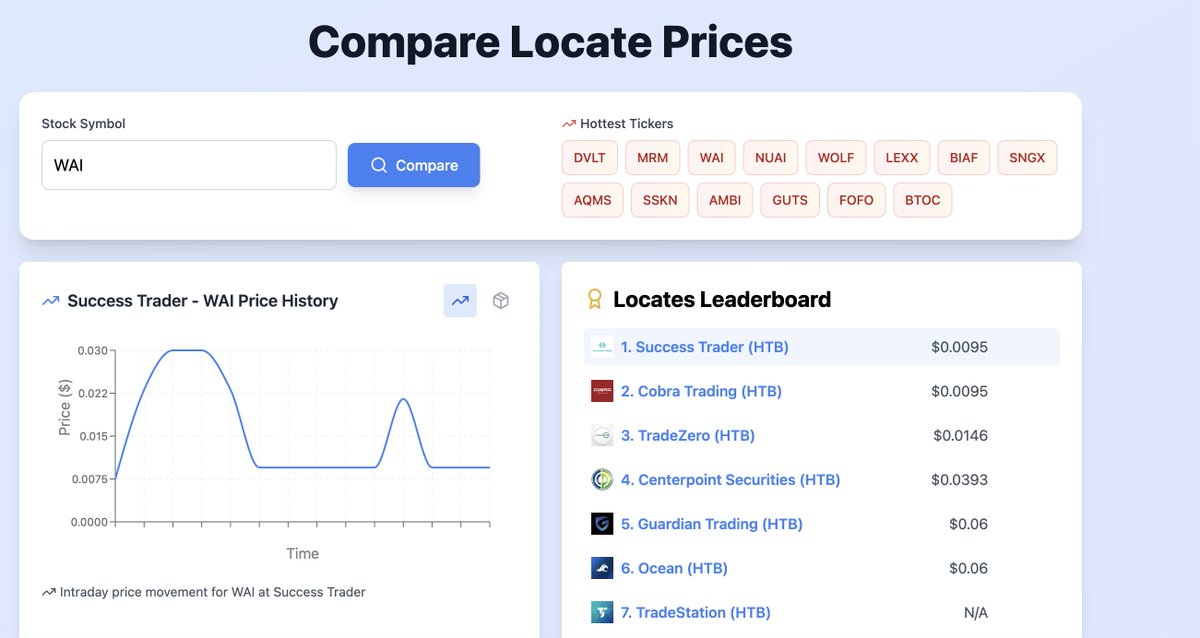Click the trend icon beside Price History title
The image size is (1200, 638).
click(51, 301)
